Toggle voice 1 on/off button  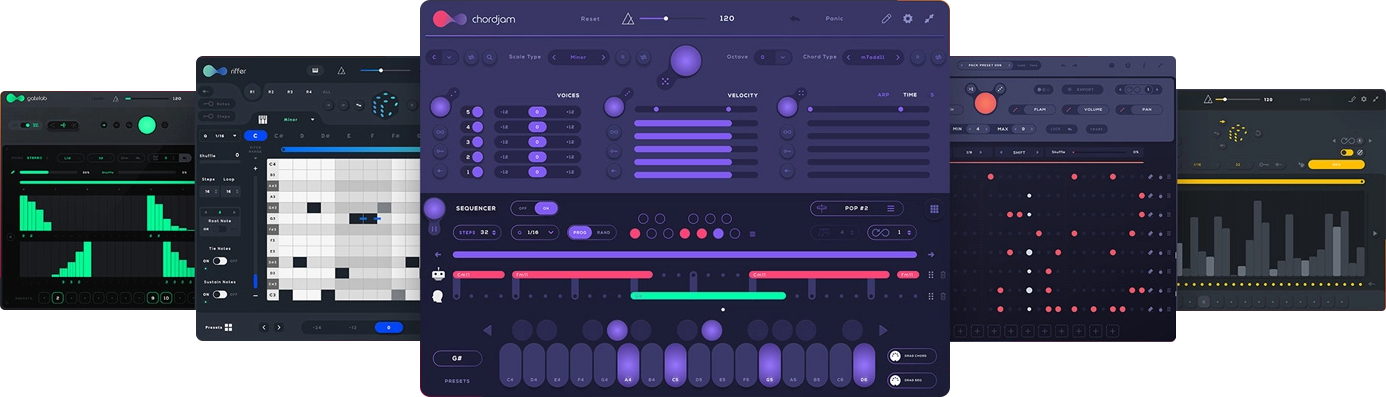(477, 172)
